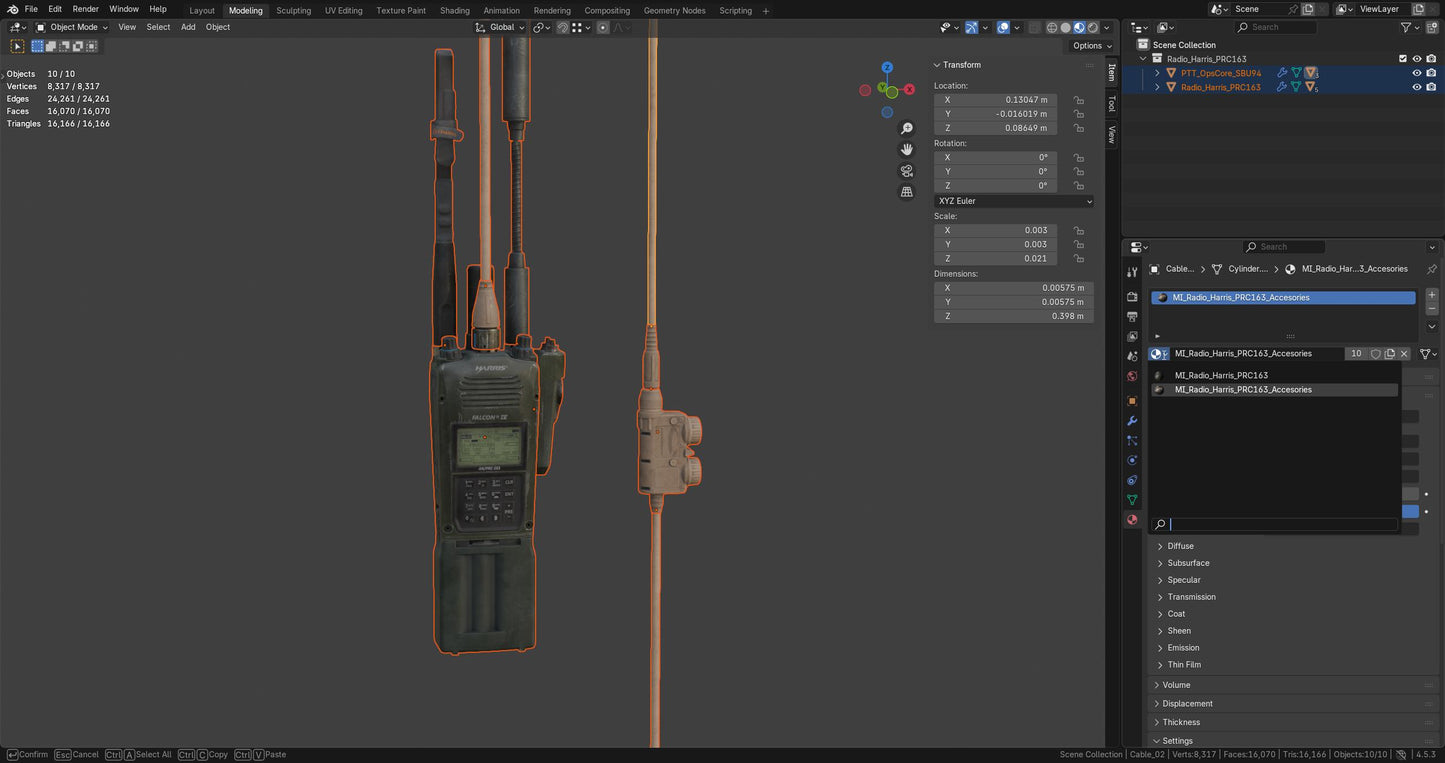This screenshot has width=1445, height=763.
Task: Click the outliner Search field
Action: click(x=1282, y=27)
